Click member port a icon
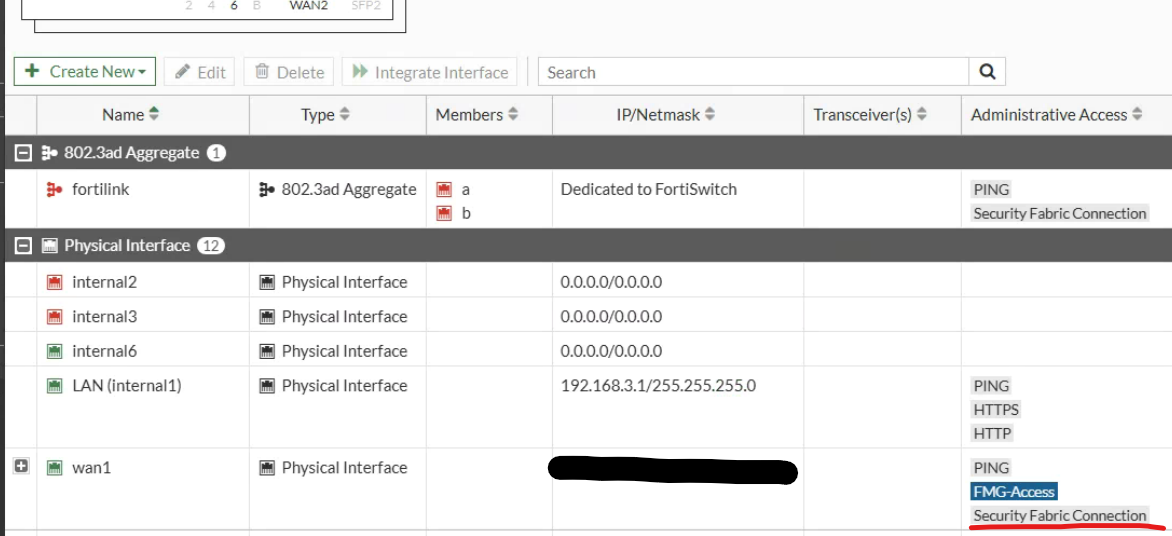The height and width of the screenshot is (536, 1172). (444, 189)
